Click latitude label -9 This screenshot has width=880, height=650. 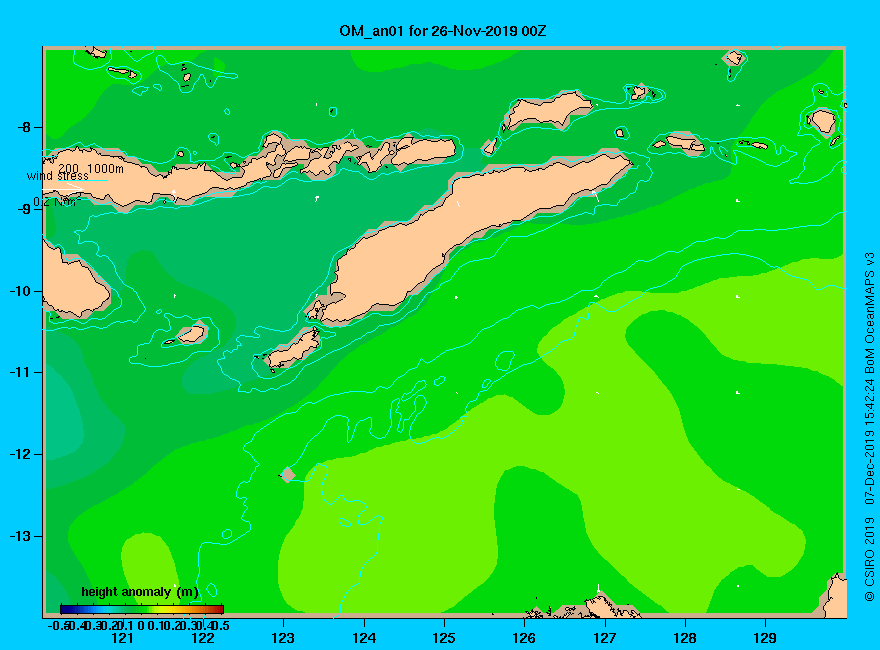[25, 209]
